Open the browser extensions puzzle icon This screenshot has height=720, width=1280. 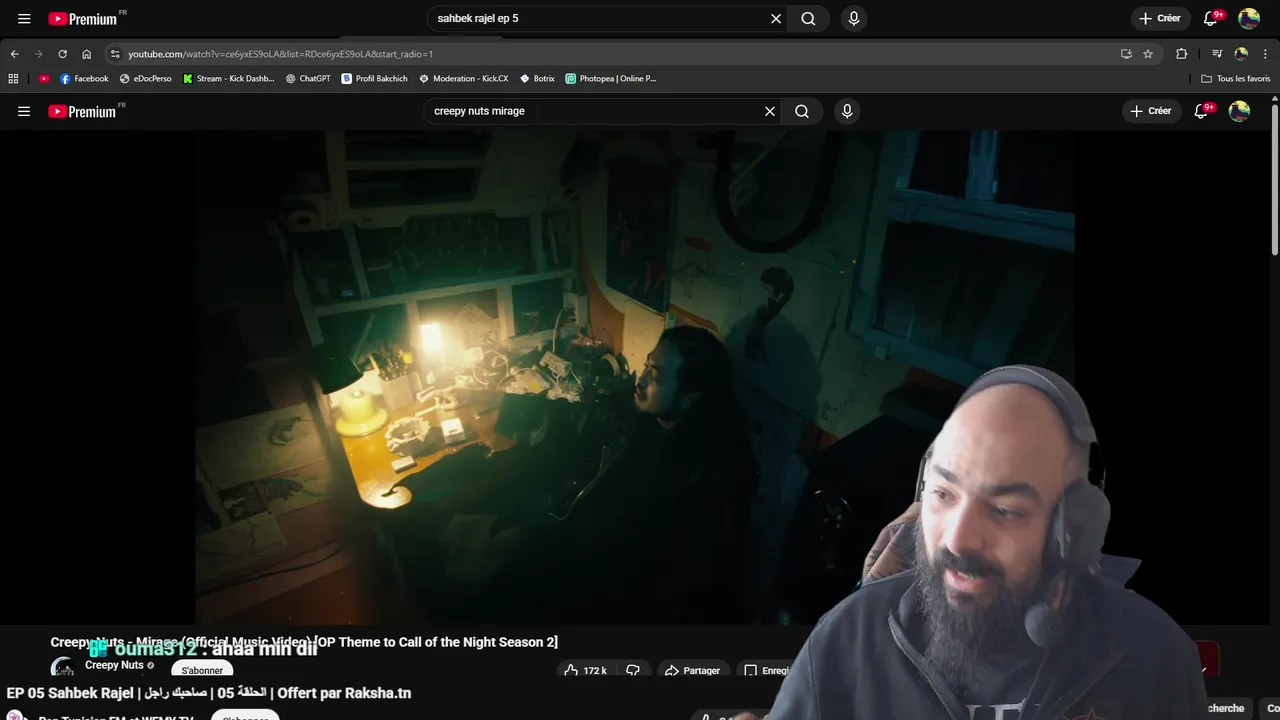point(1181,54)
